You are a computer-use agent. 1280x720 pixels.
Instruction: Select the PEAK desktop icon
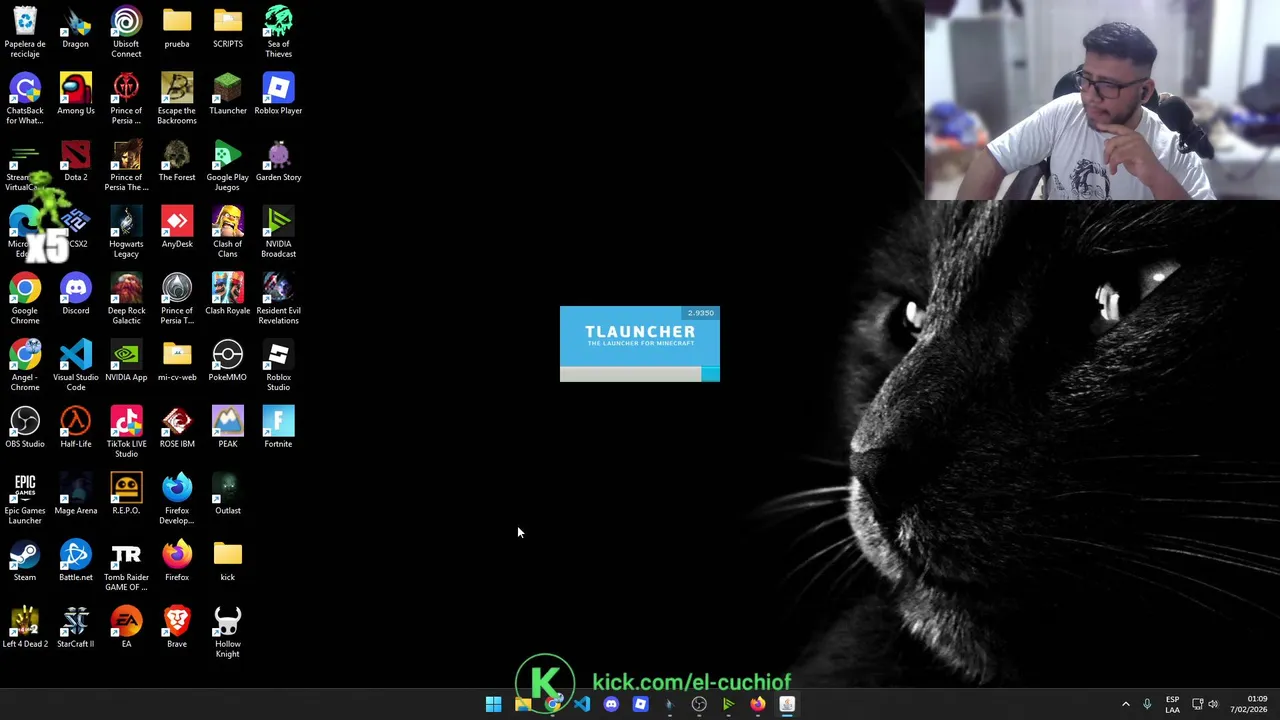click(x=227, y=428)
